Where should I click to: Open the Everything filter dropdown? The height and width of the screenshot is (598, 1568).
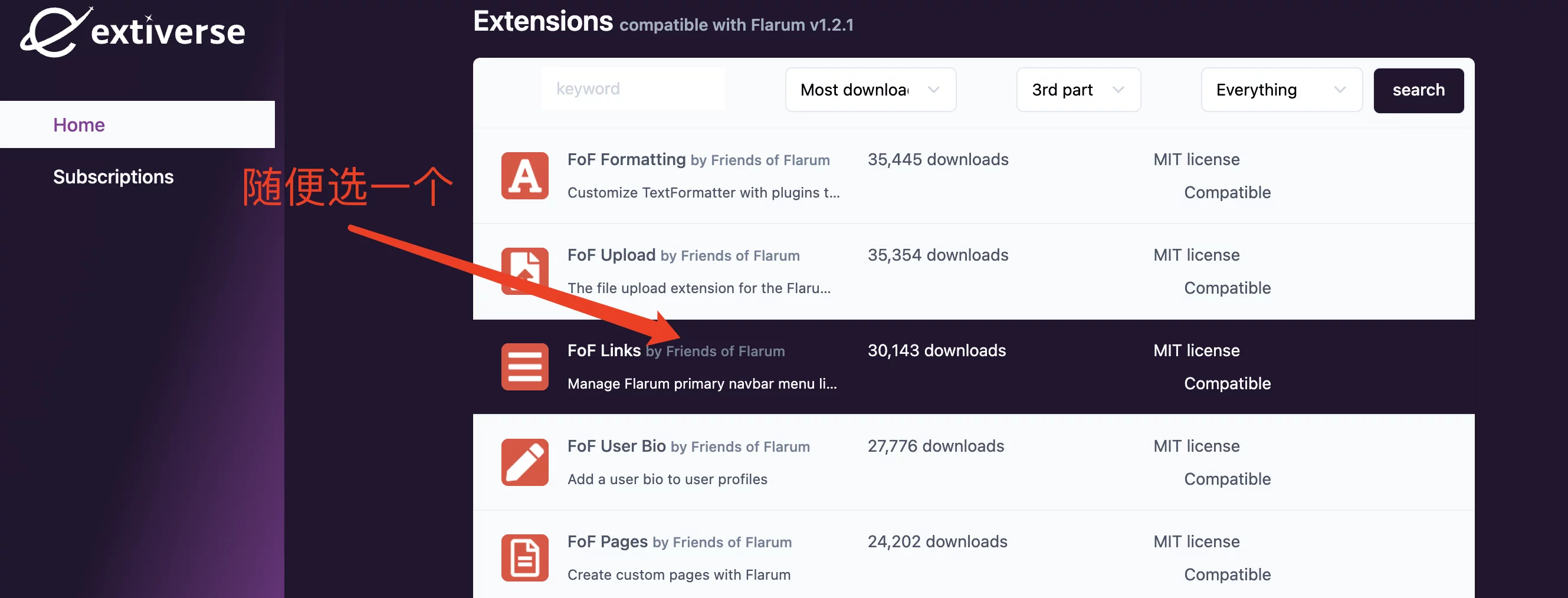pos(1281,90)
